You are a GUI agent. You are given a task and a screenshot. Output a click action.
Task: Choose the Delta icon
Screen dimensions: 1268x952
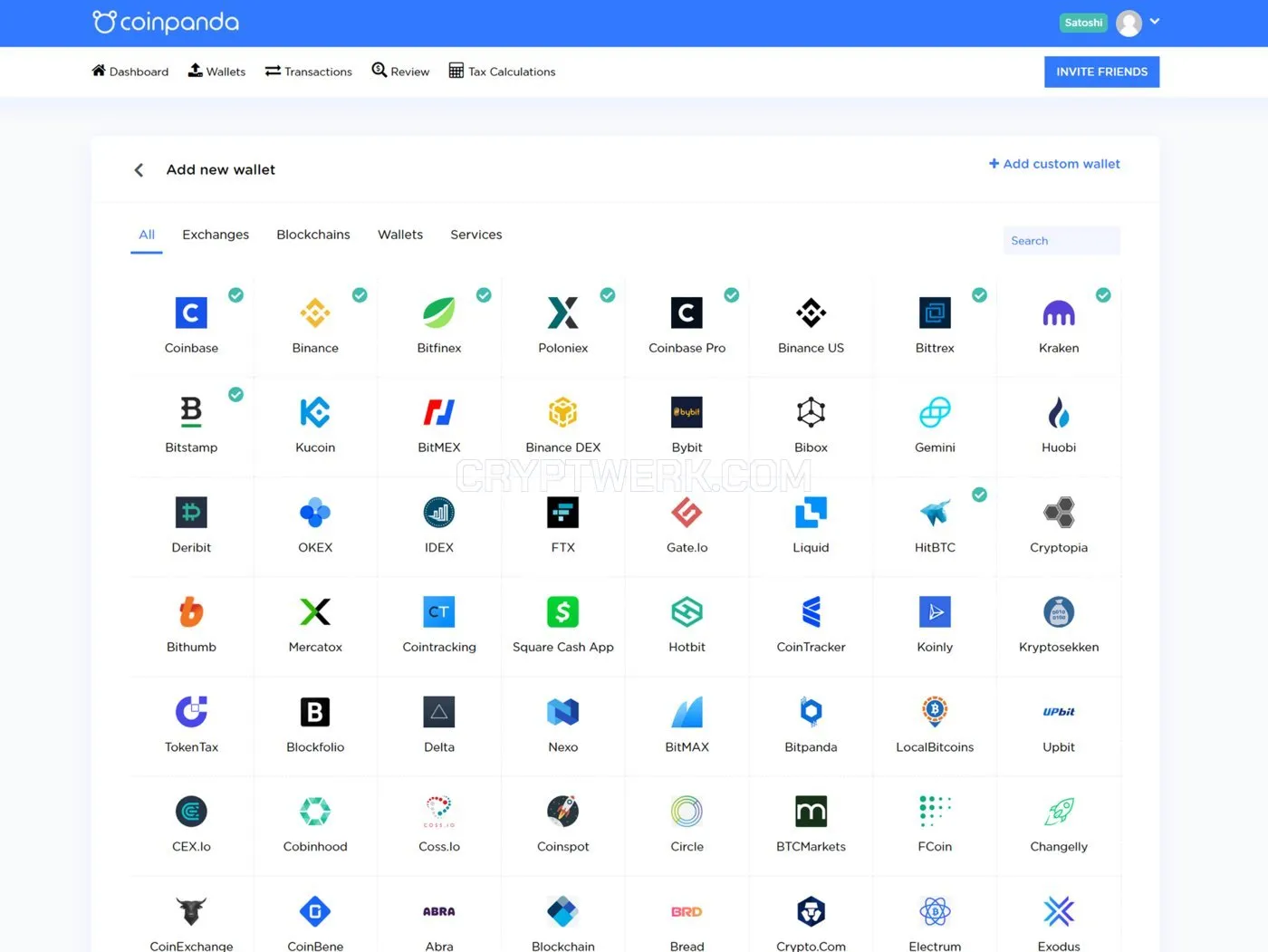[x=439, y=712]
